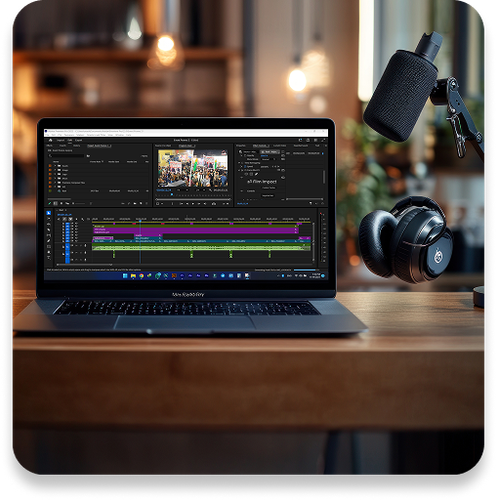
Task: Select the Rectangle tool
Action: coord(49,246)
